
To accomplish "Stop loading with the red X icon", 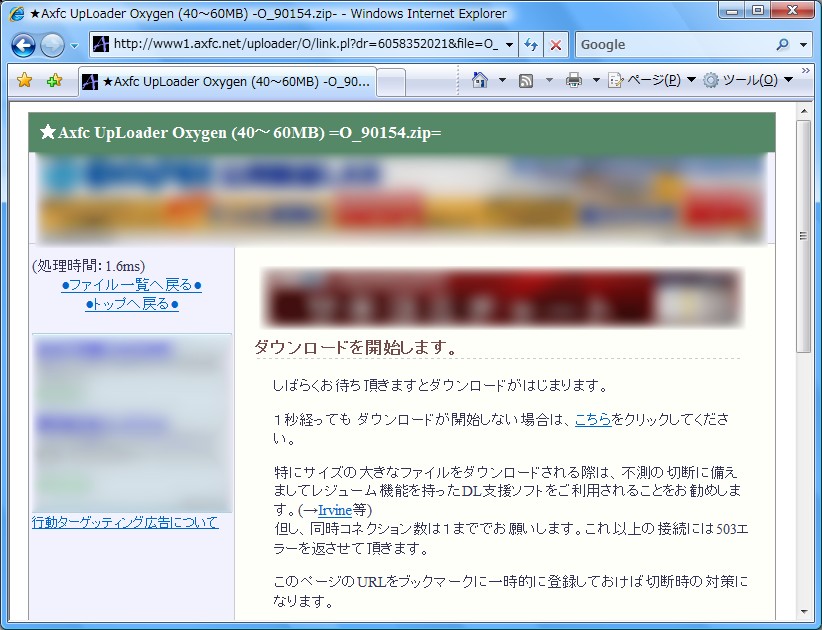I will point(556,45).
